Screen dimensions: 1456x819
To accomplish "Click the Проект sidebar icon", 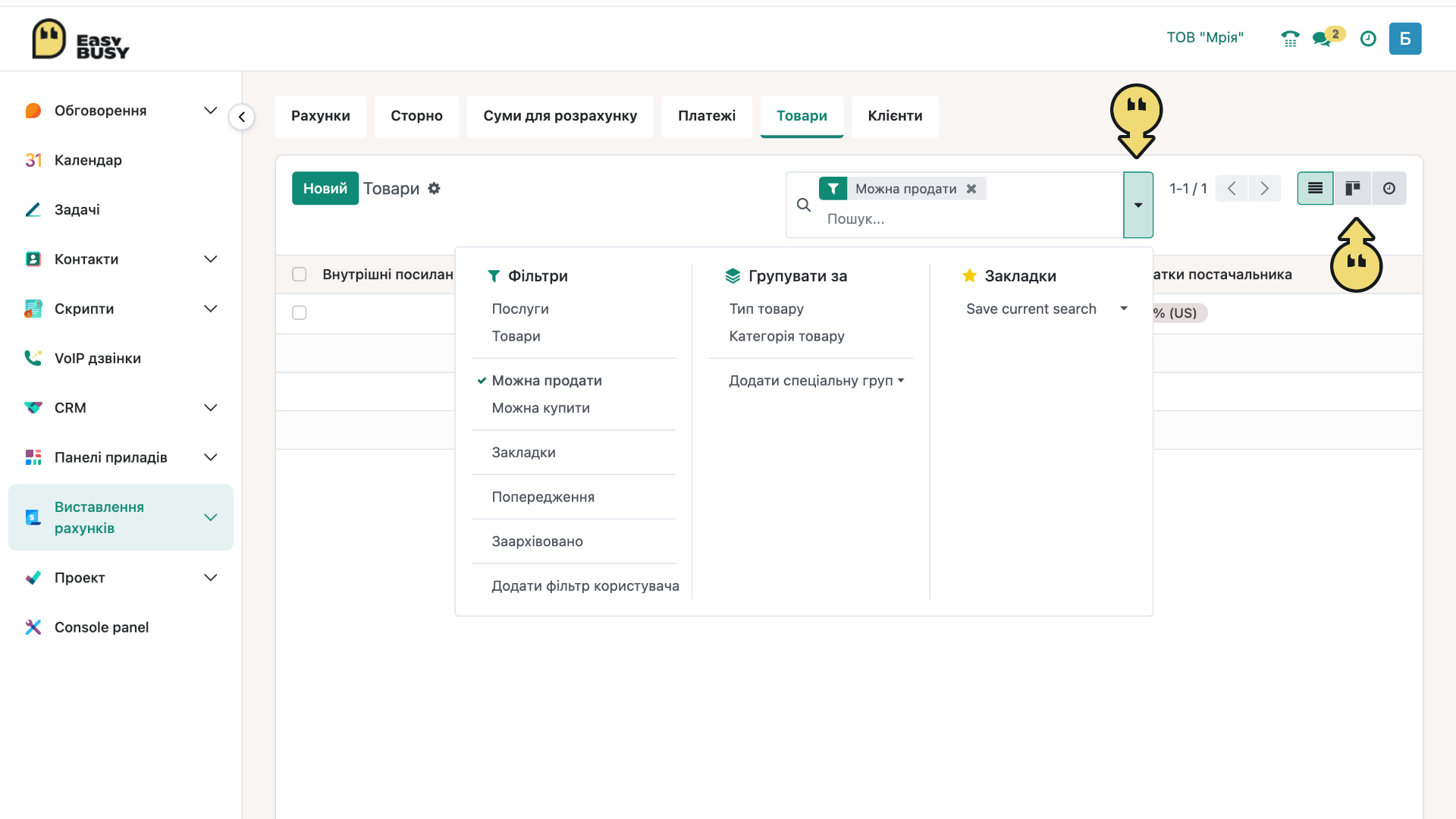I will tap(33, 578).
